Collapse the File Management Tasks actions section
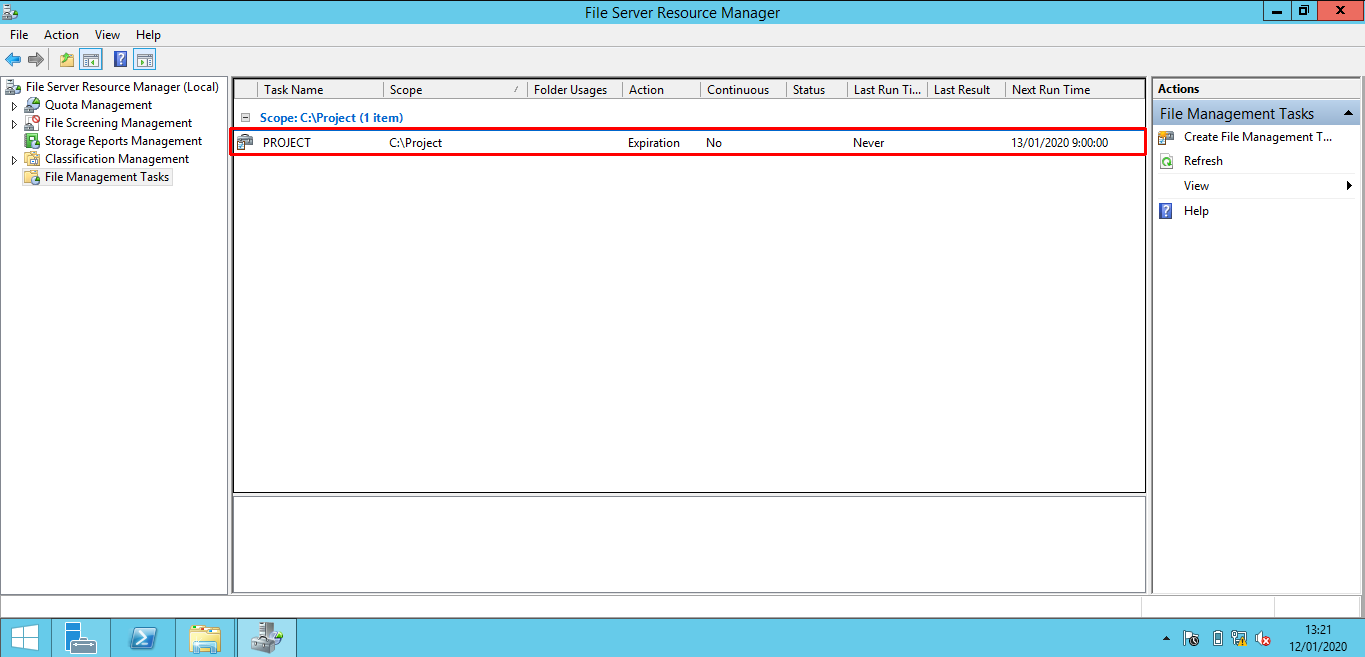 tap(1348, 114)
